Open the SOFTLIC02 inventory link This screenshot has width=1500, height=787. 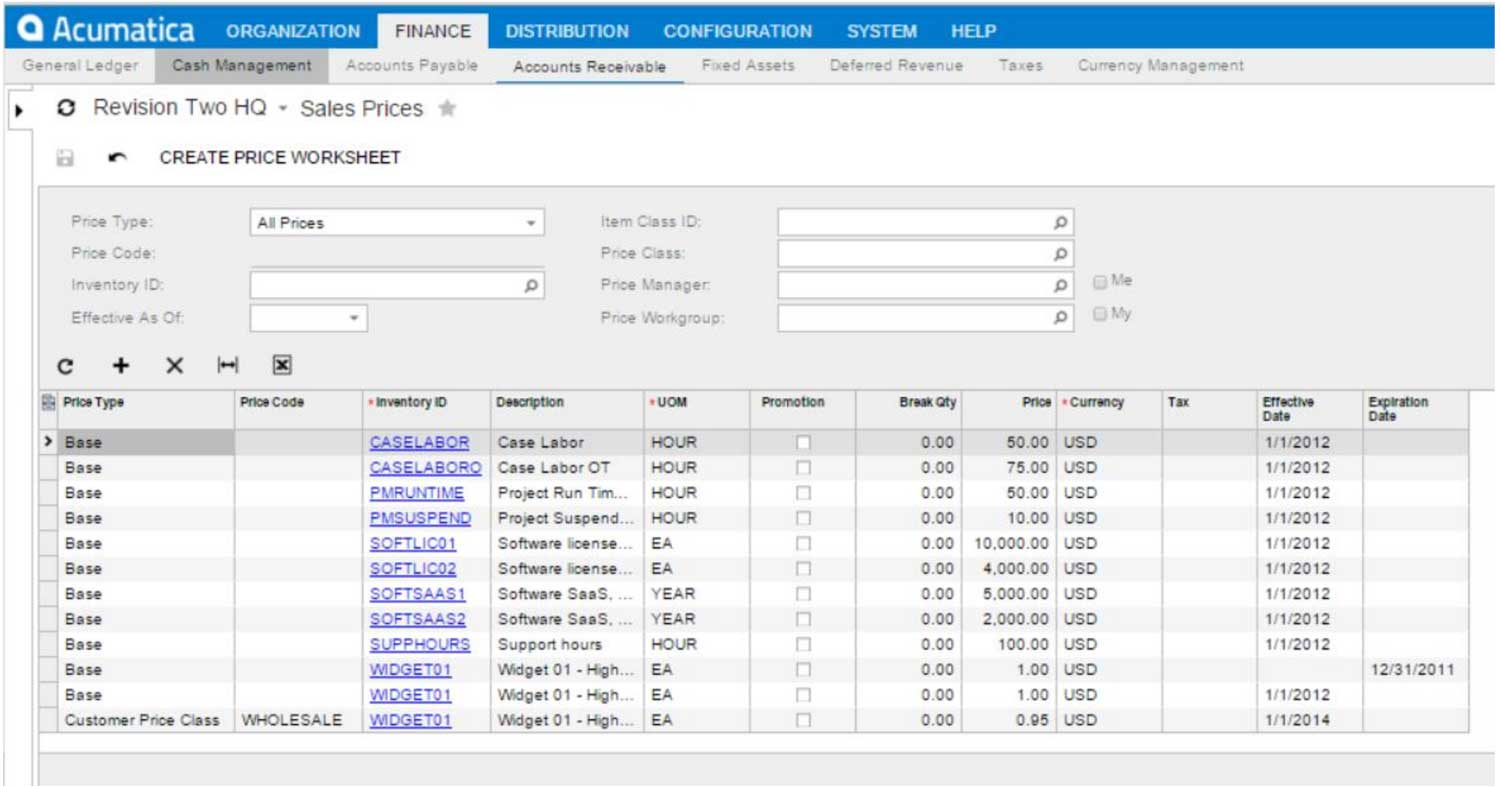(413, 569)
